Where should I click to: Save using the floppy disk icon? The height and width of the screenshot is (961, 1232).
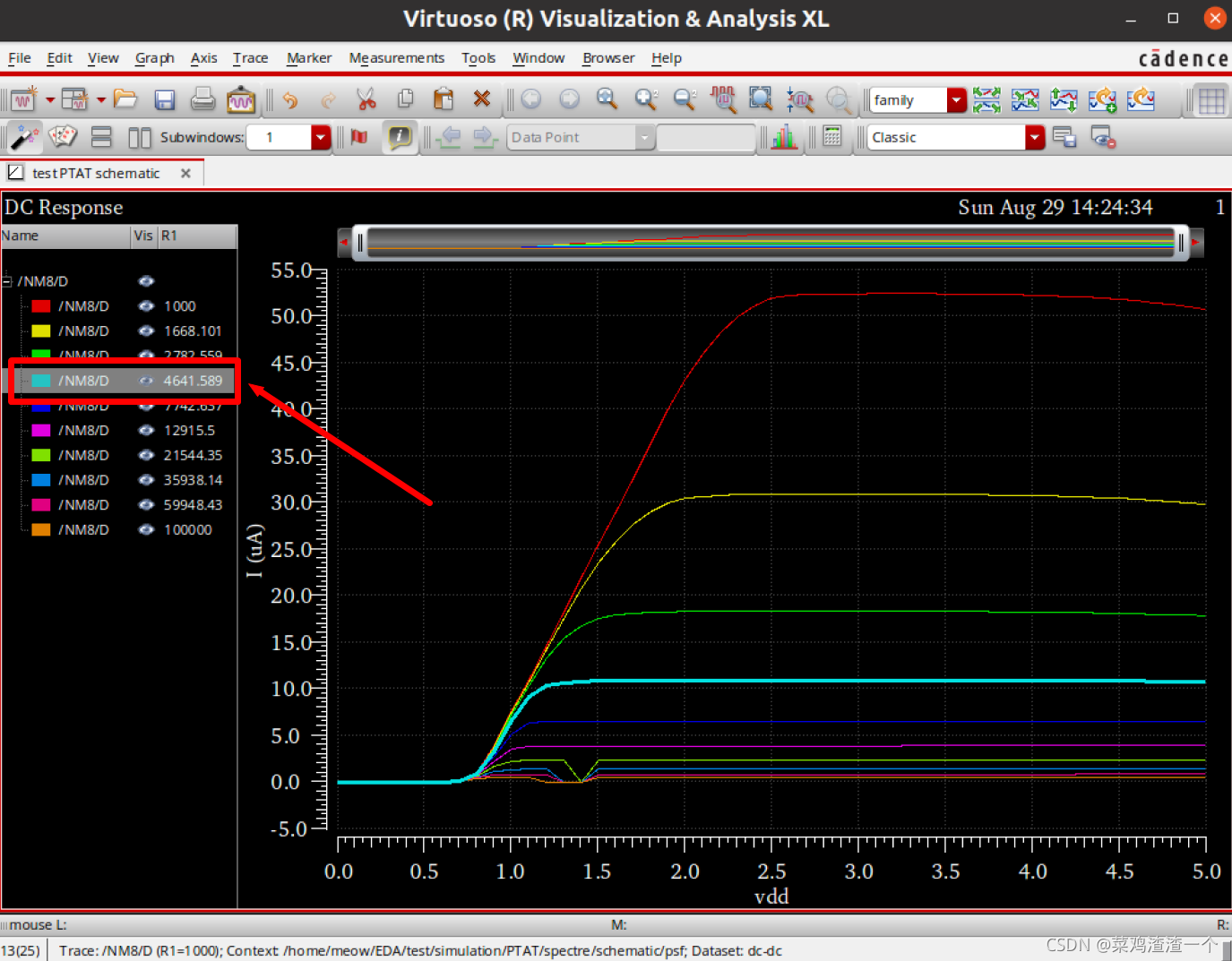(x=164, y=99)
